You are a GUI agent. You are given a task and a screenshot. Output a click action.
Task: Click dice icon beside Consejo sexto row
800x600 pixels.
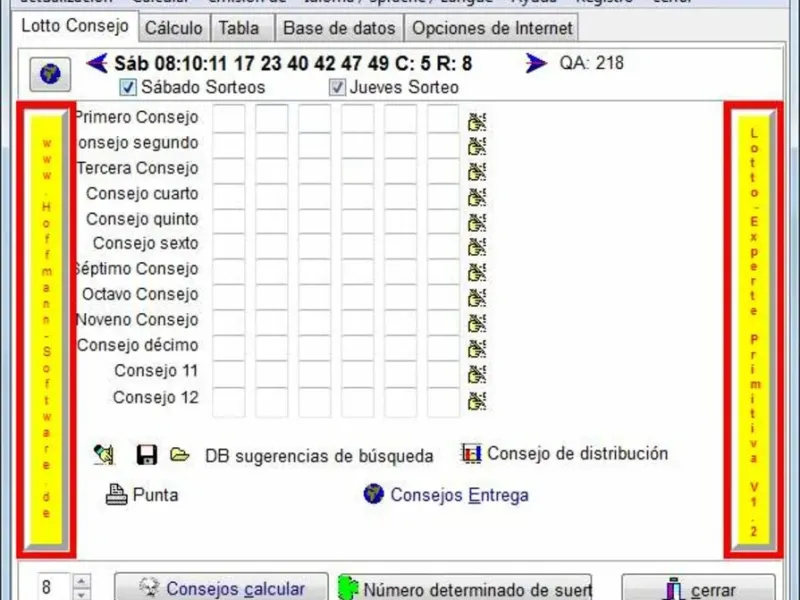click(x=477, y=247)
